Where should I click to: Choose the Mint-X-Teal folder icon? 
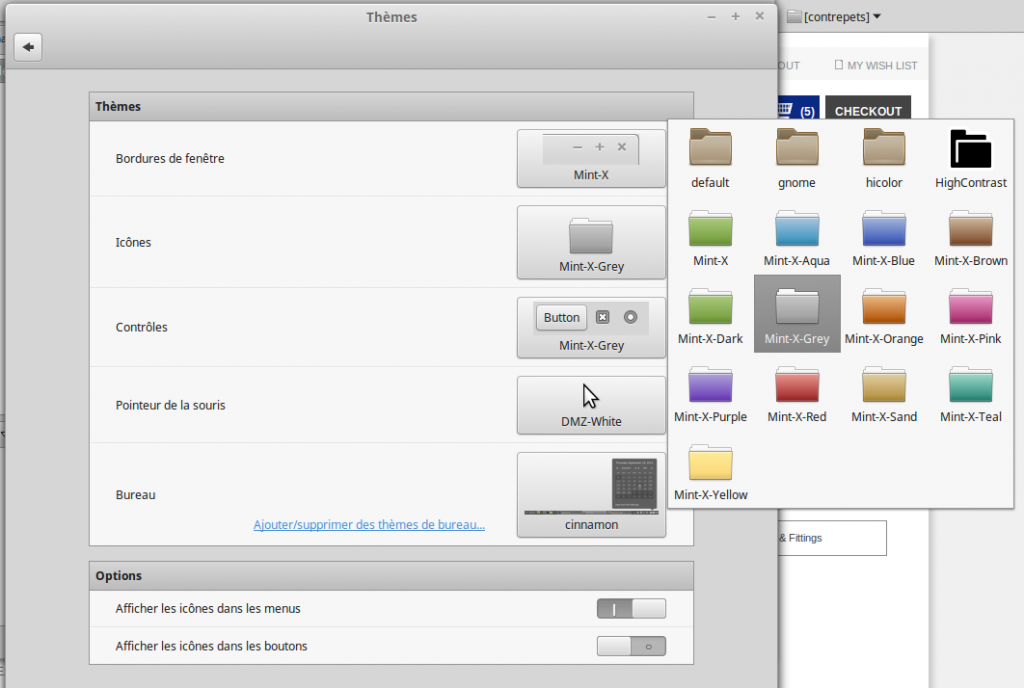970,392
